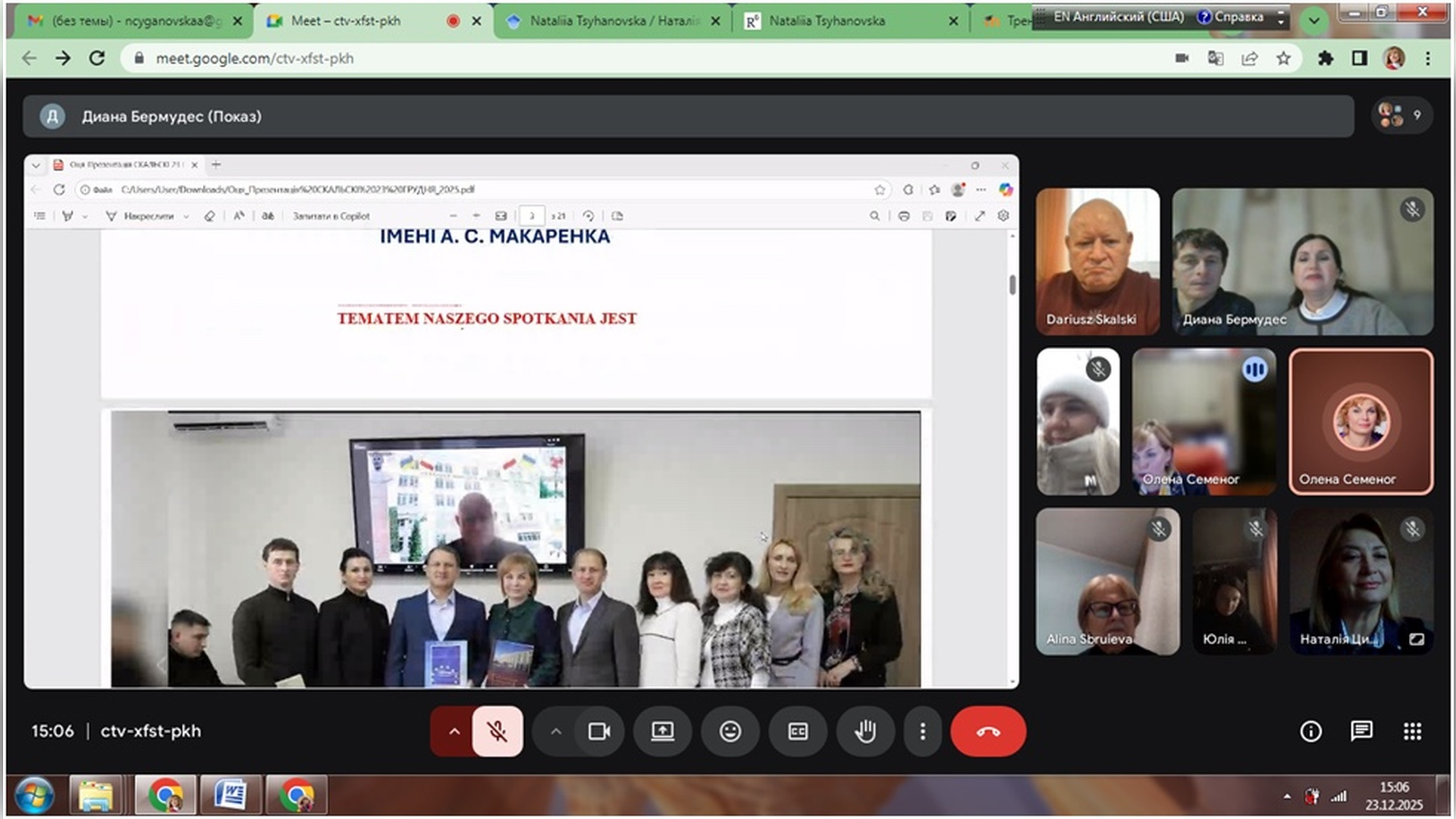
Task: Open the activities grid icon
Action: pos(1412,731)
